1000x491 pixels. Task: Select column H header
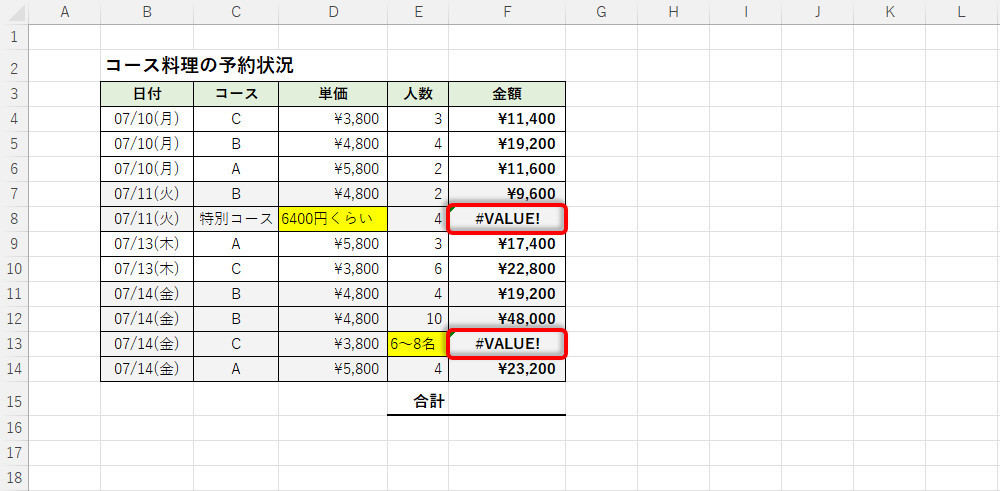point(673,12)
